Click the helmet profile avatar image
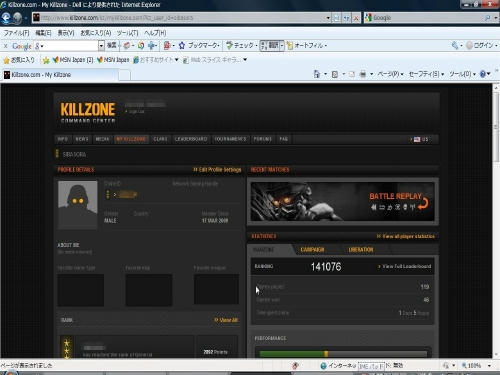 coord(78,205)
